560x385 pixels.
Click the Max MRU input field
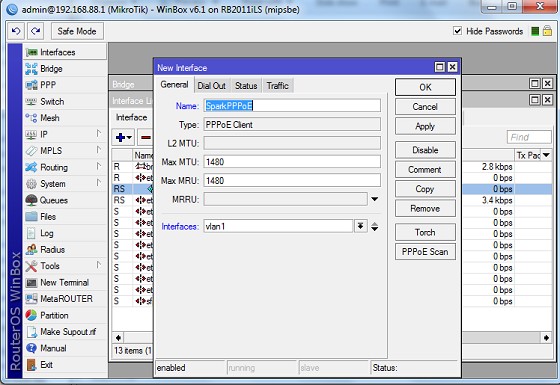click(292, 180)
